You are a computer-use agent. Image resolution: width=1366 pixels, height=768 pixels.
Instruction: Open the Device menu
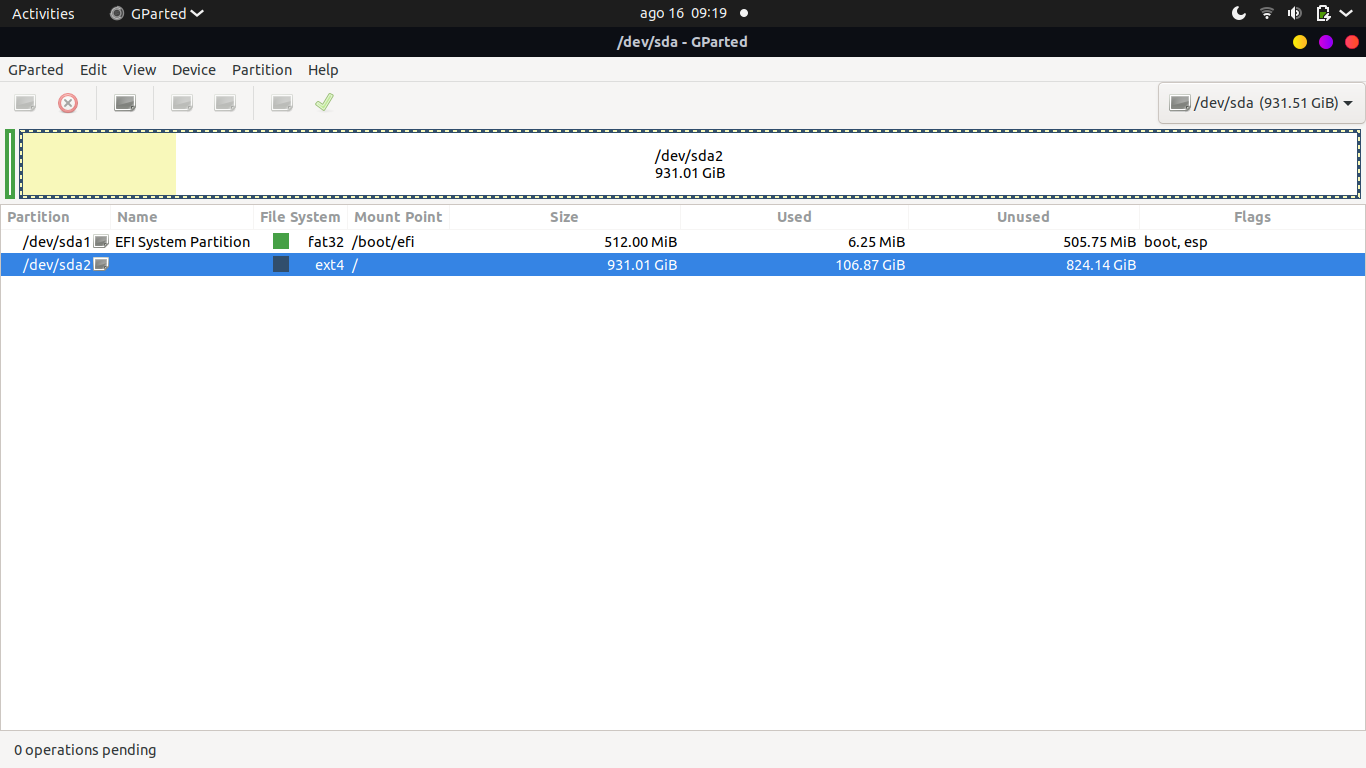194,70
